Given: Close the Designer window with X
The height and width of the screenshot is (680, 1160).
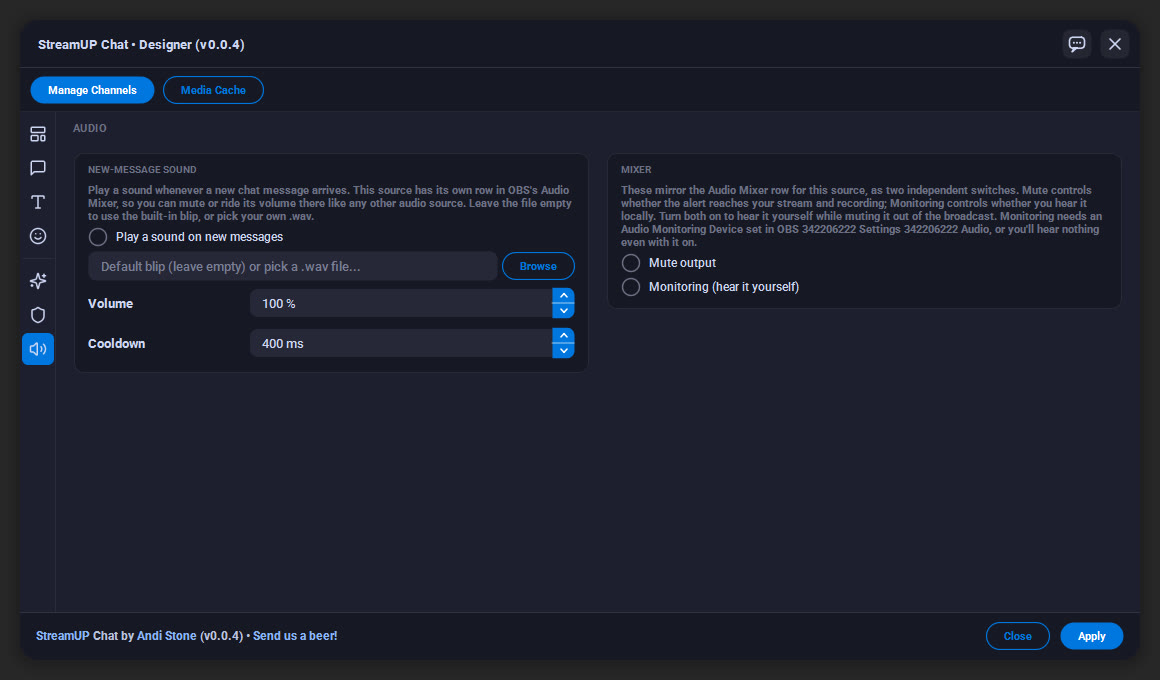Looking at the screenshot, I should click(x=1114, y=44).
